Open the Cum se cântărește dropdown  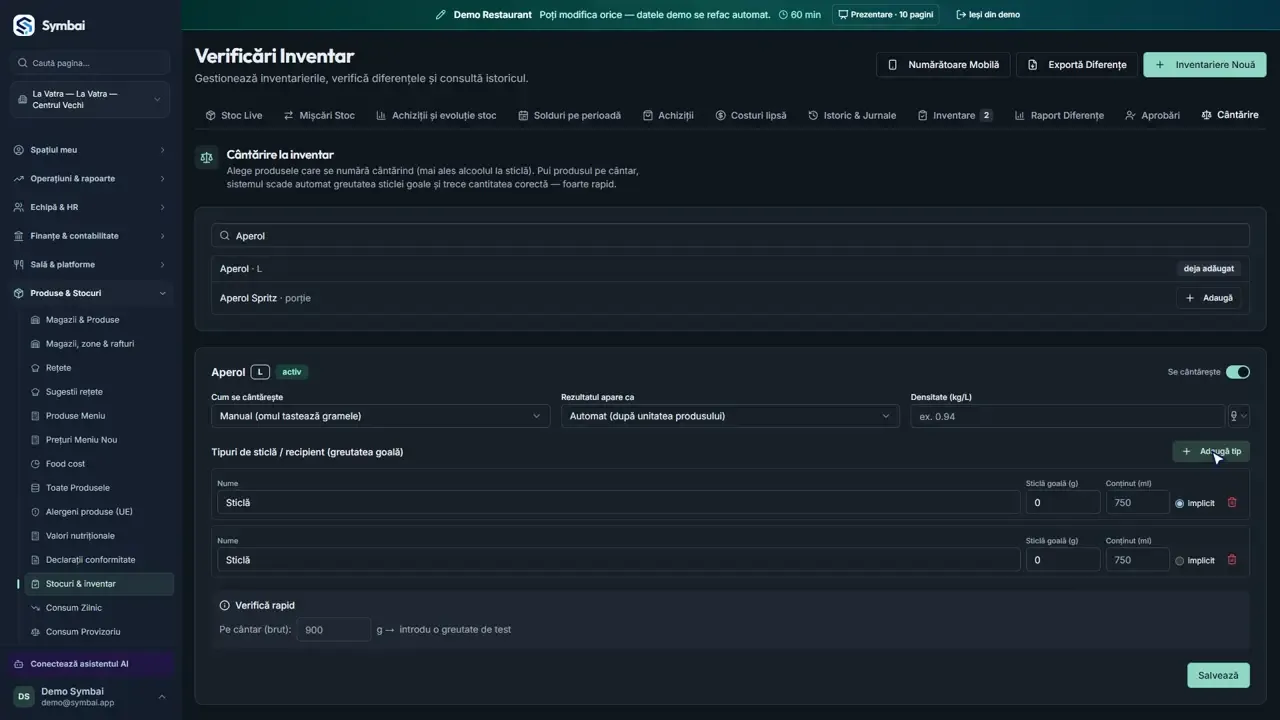tap(380, 416)
